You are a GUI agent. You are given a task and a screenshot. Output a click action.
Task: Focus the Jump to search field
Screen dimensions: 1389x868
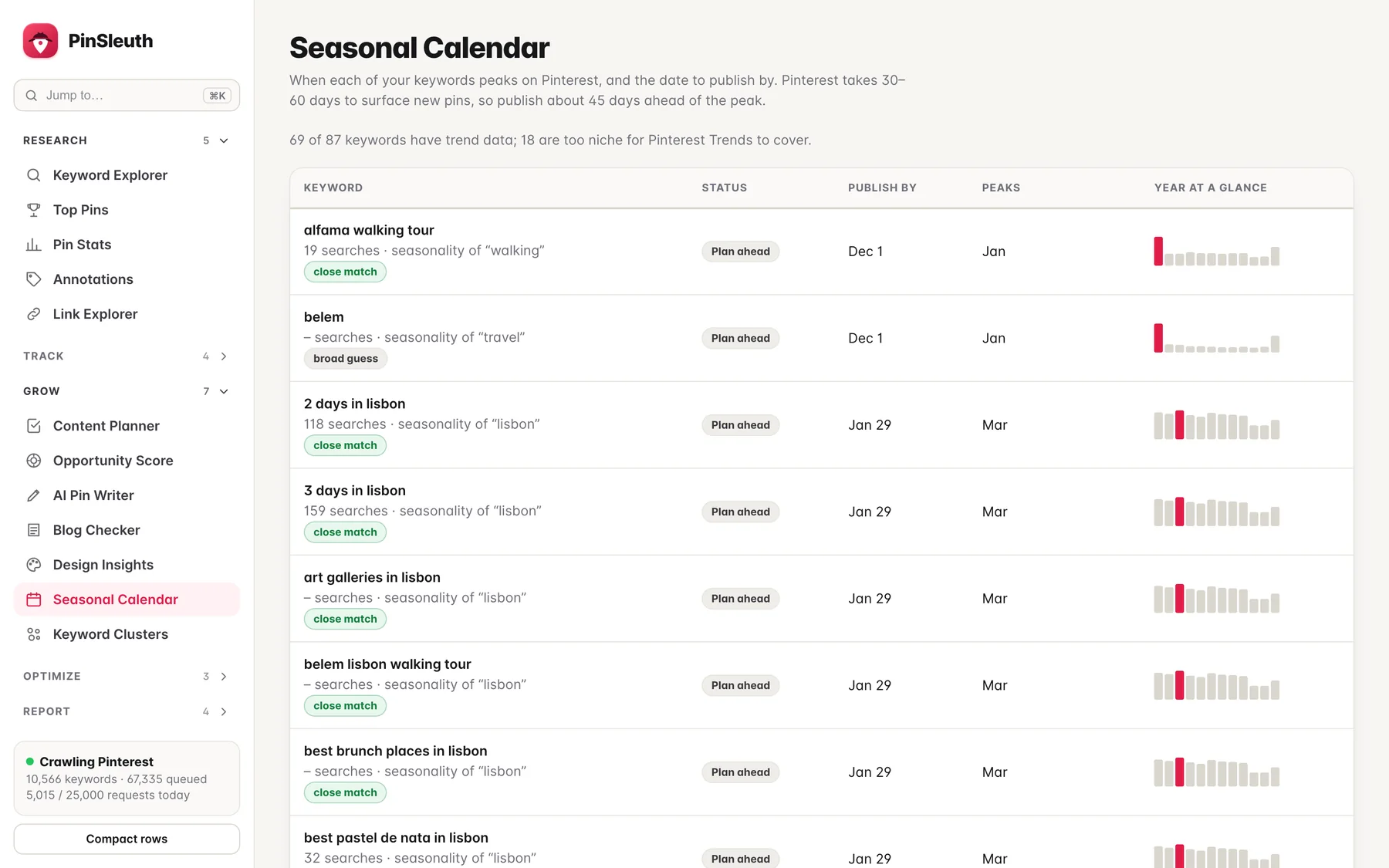coord(127,96)
